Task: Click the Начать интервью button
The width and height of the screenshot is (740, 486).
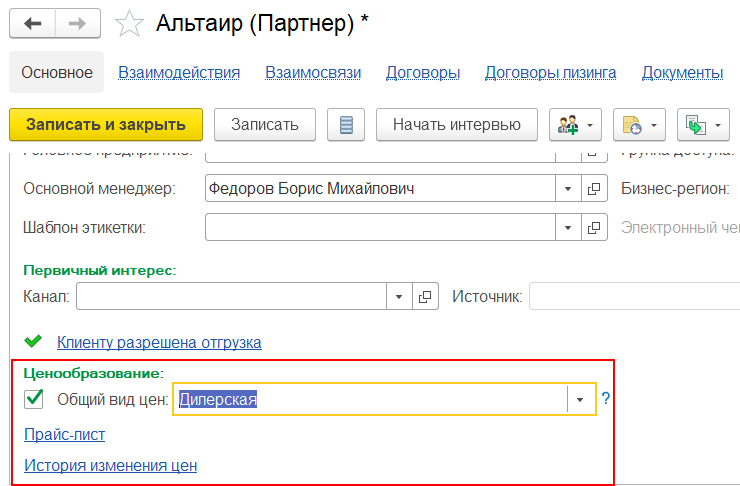Action: coord(456,125)
